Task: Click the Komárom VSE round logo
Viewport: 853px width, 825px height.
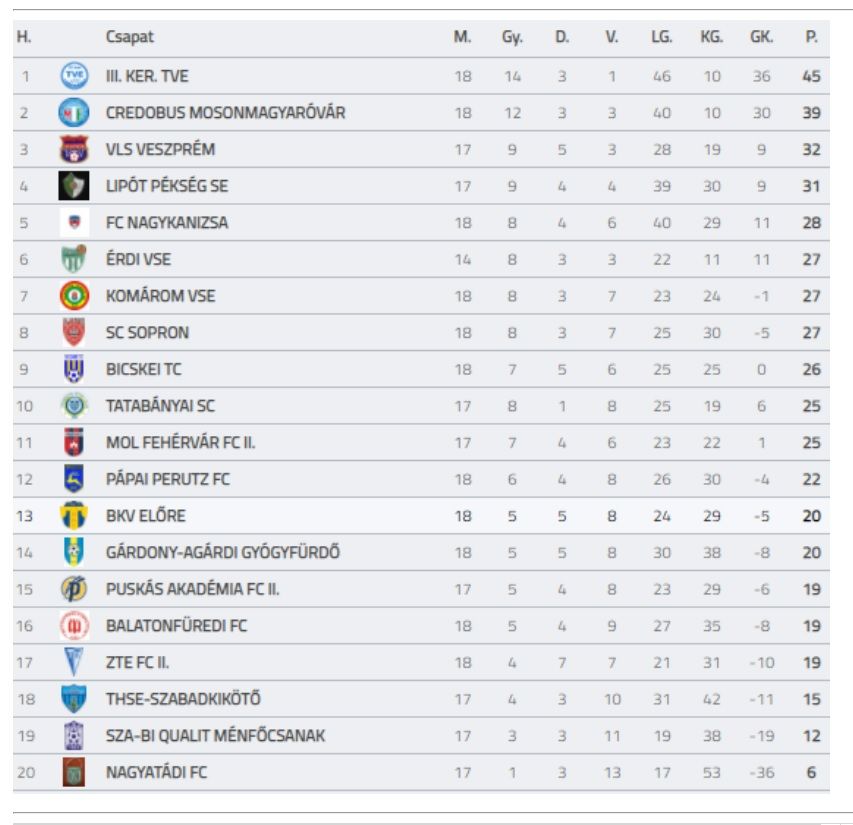Action: [x=74, y=296]
